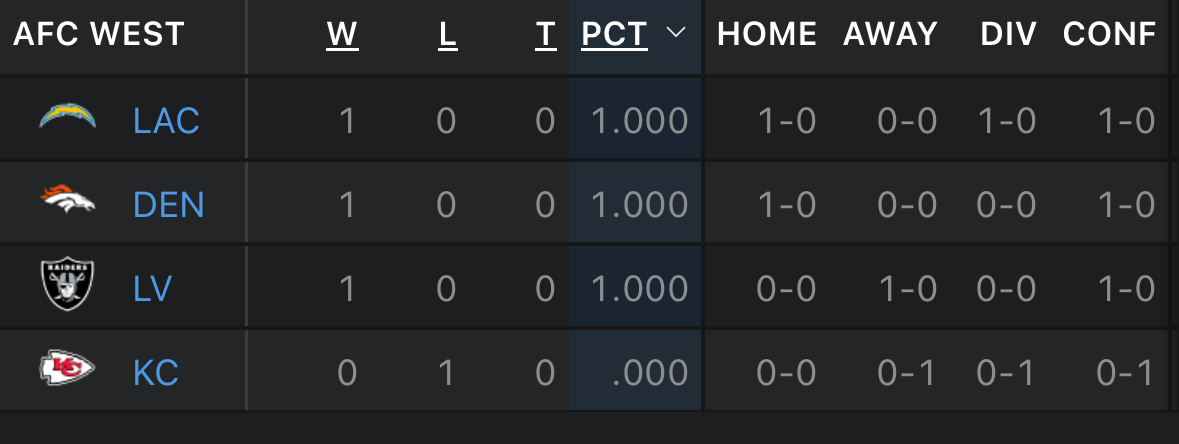1179x444 pixels.
Task: Click the DIV column header
Action: 1009,34
